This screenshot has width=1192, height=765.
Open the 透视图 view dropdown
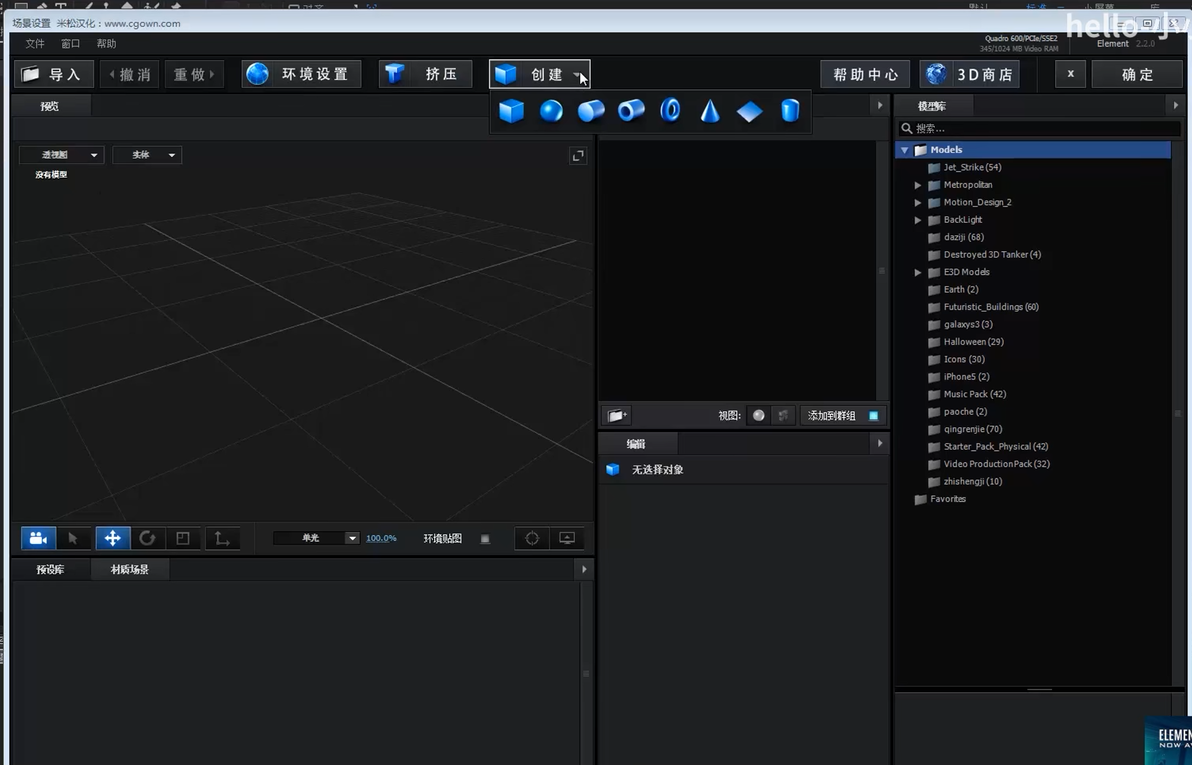(x=61, y=155)
